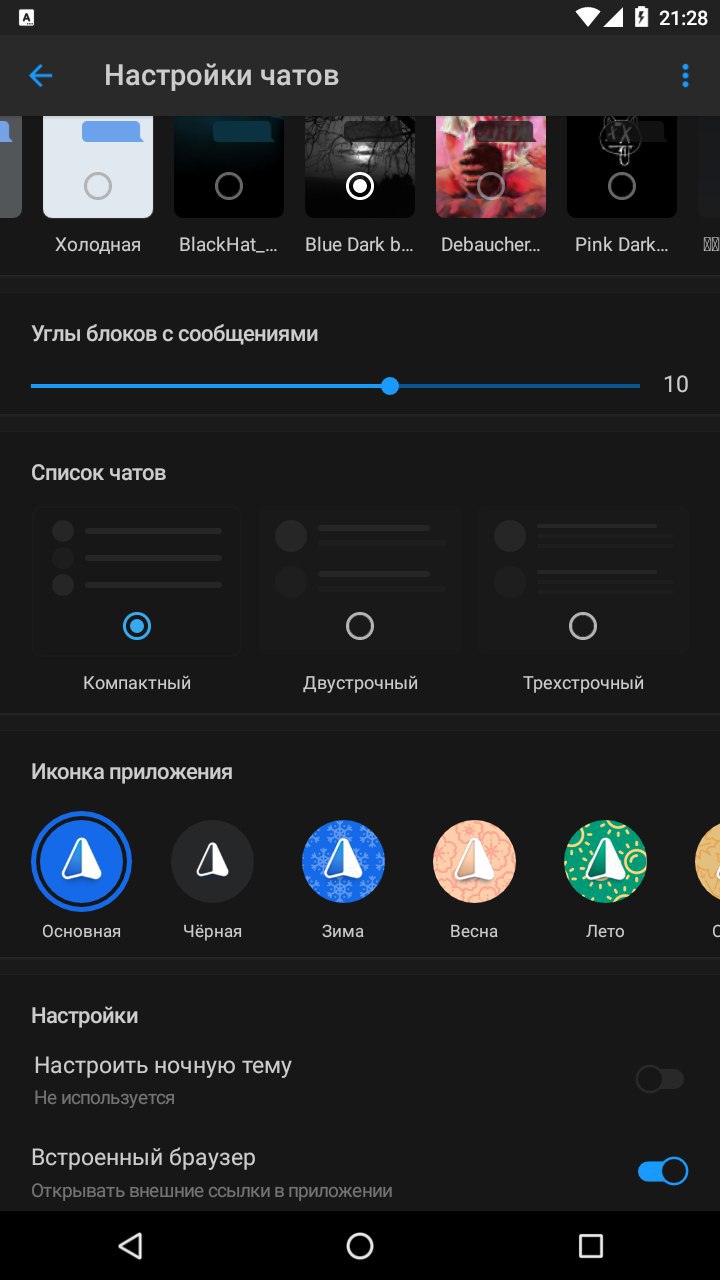Click the Иконка приложения heading
720x1280 pixels.
[132, 772]
